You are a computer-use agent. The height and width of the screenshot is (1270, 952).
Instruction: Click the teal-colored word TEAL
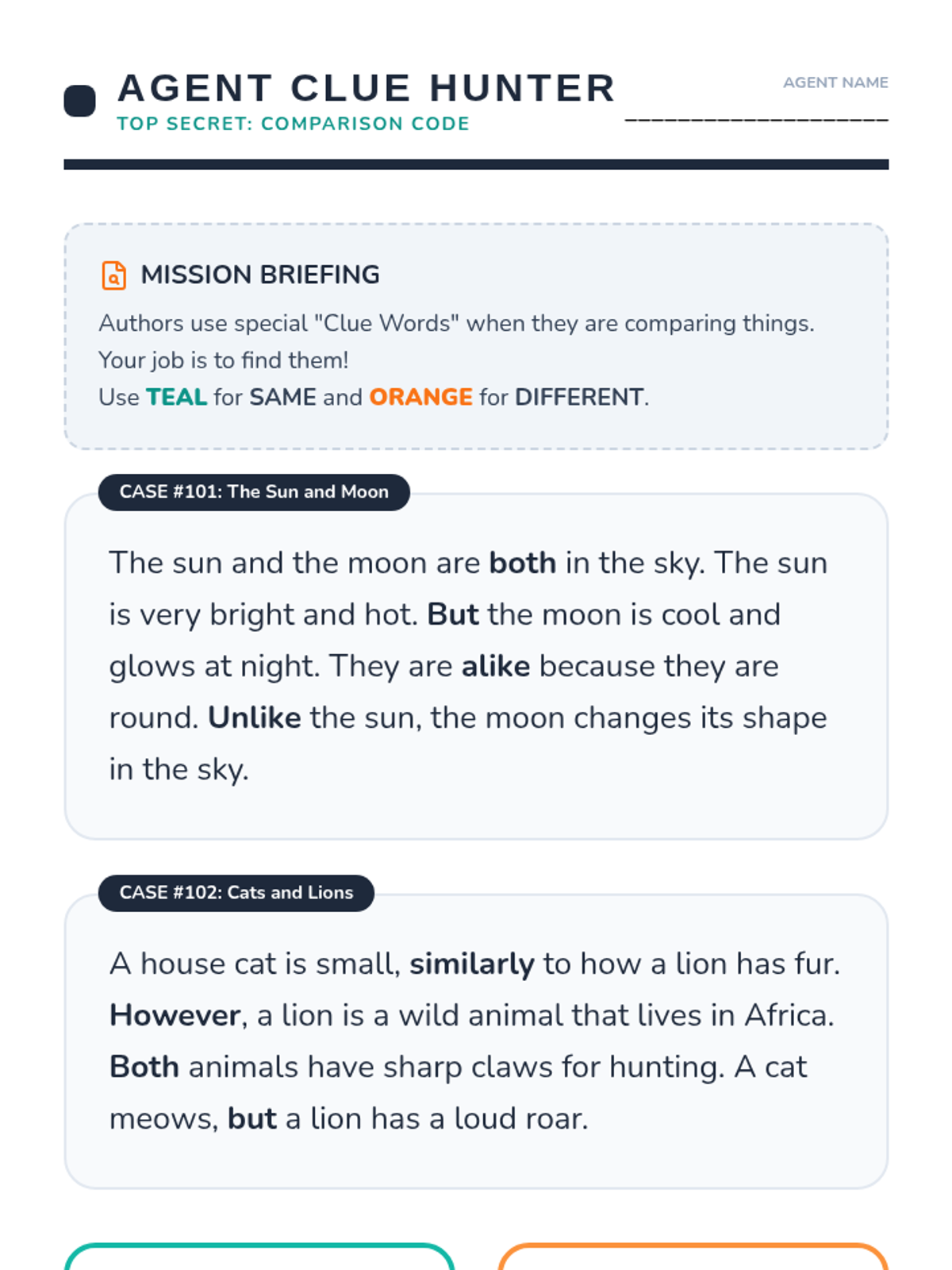point(176,397)
